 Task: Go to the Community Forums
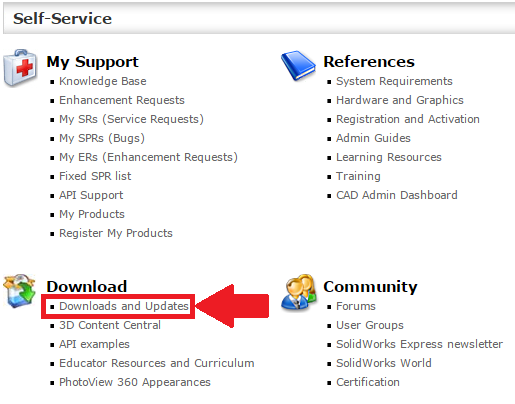coord(356,306)
